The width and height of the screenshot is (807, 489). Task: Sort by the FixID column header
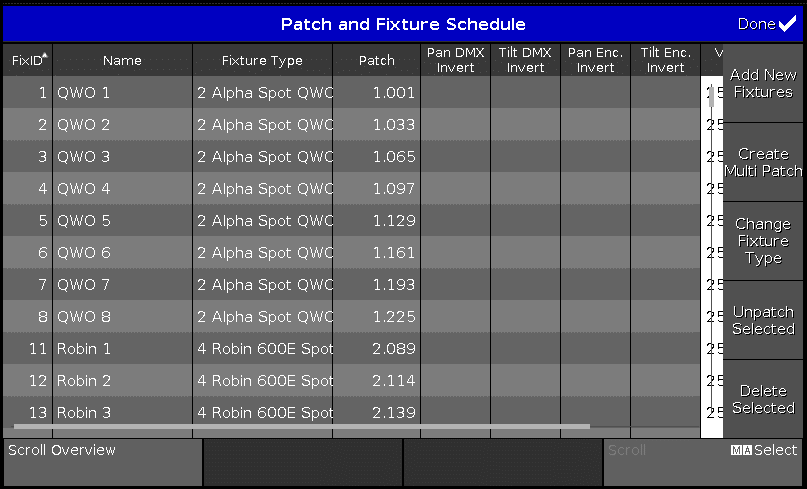pos(27,61)
